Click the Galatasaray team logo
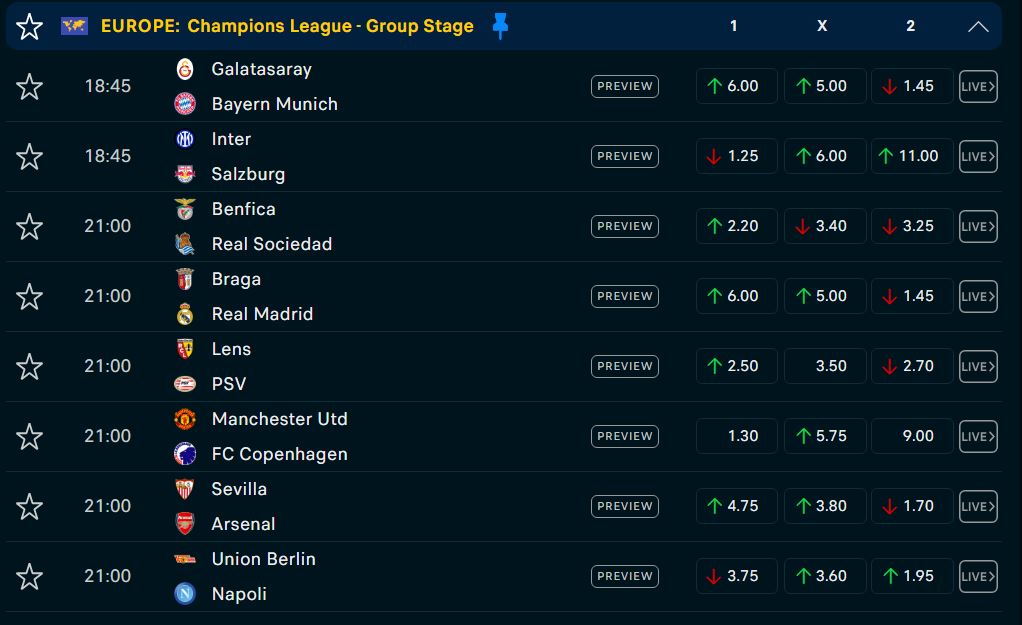The width and height of the screenshot is (1022, 625). tap(185, 69)
